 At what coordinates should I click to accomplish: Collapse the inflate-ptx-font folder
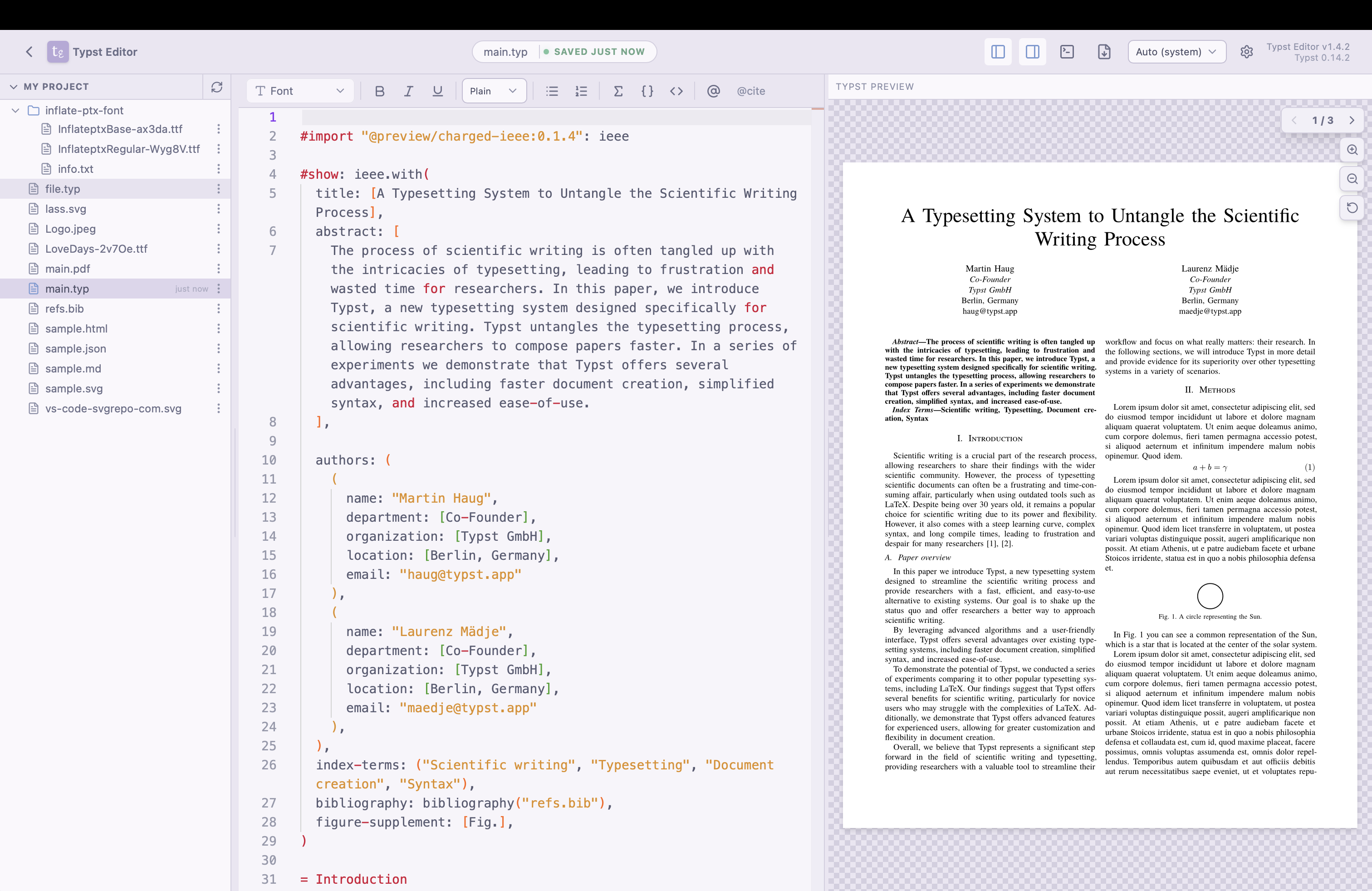15,110
